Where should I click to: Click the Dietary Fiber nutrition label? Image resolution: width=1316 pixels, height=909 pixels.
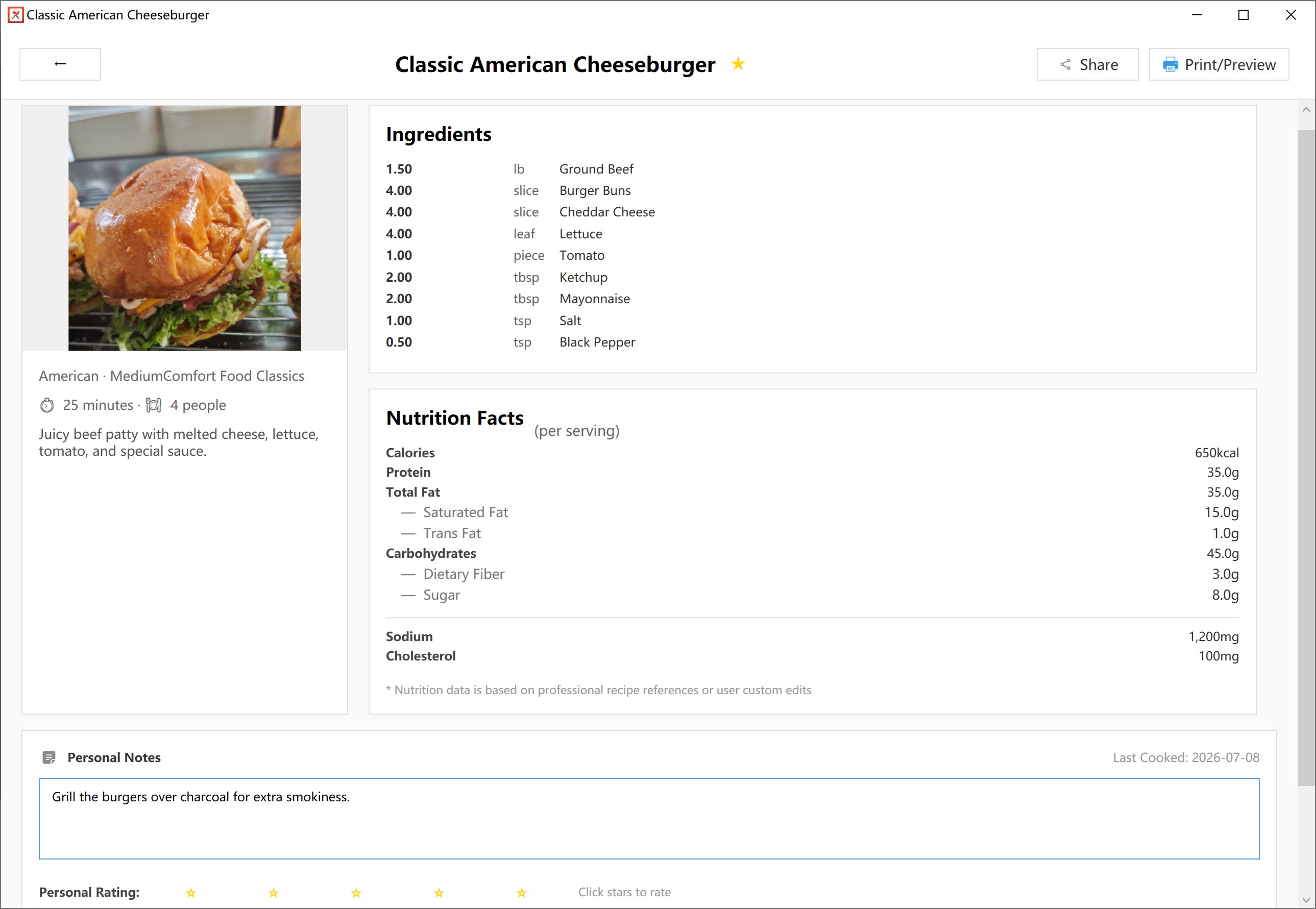coord(464,574)
